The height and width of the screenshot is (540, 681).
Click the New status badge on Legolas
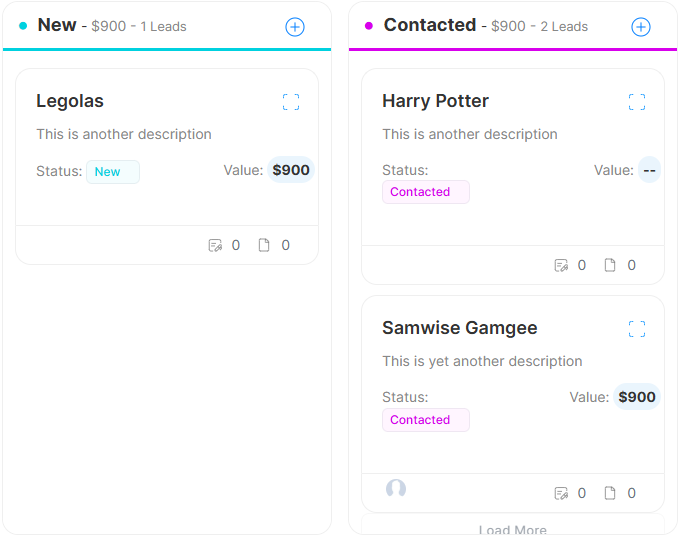[112, 172]
